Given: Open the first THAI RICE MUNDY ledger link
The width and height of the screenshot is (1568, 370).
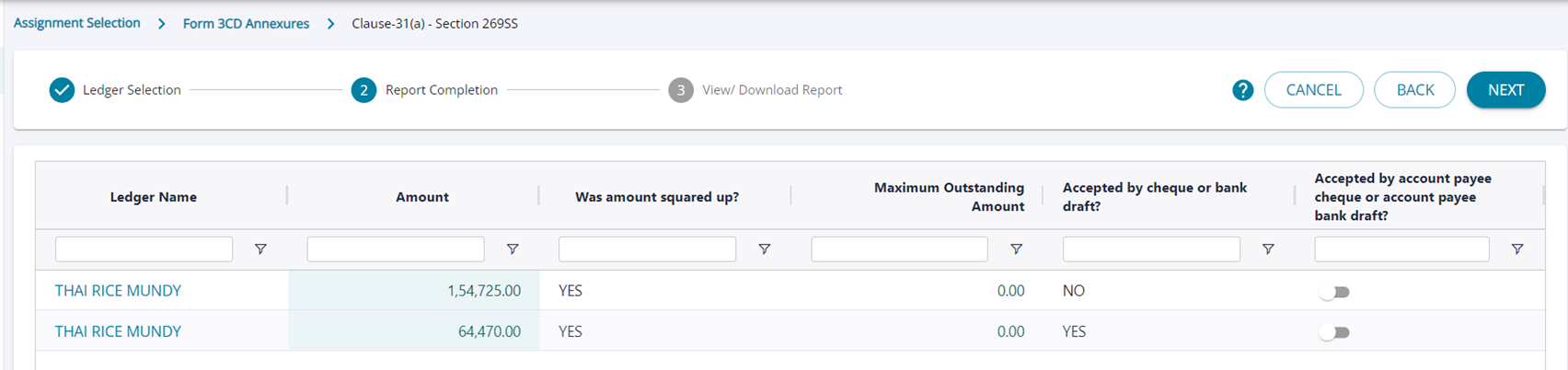Looking at the screenshot, I should click(x=118, y=291).
